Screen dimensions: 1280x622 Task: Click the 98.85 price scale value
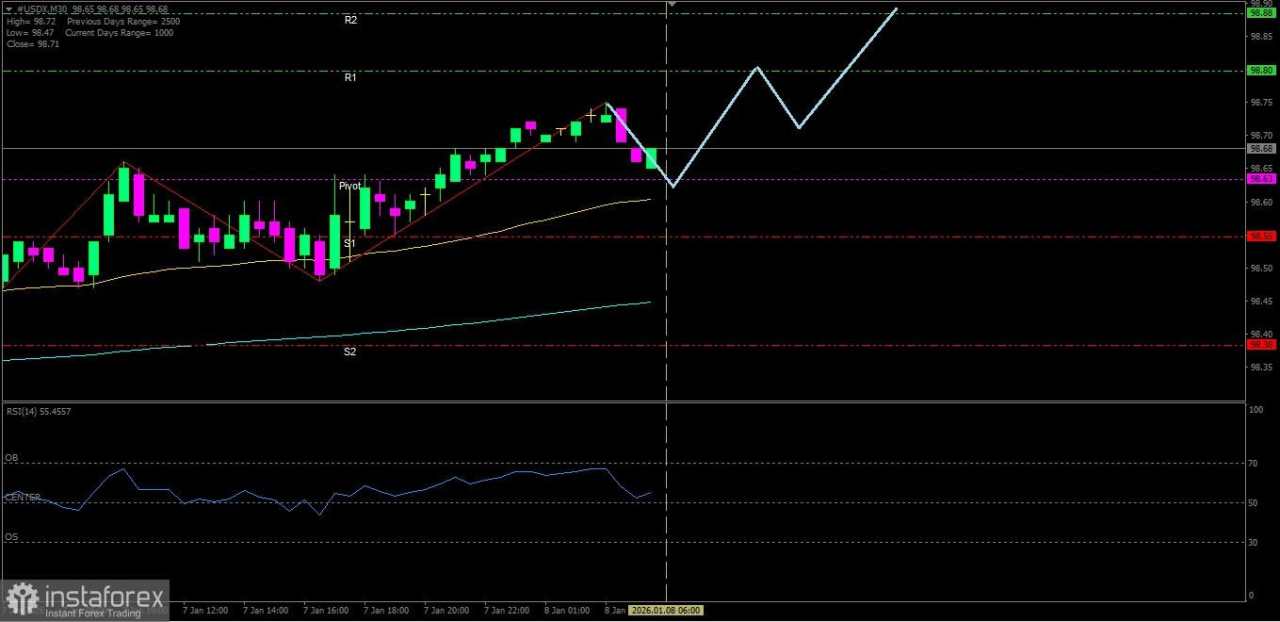point(1261,37)
